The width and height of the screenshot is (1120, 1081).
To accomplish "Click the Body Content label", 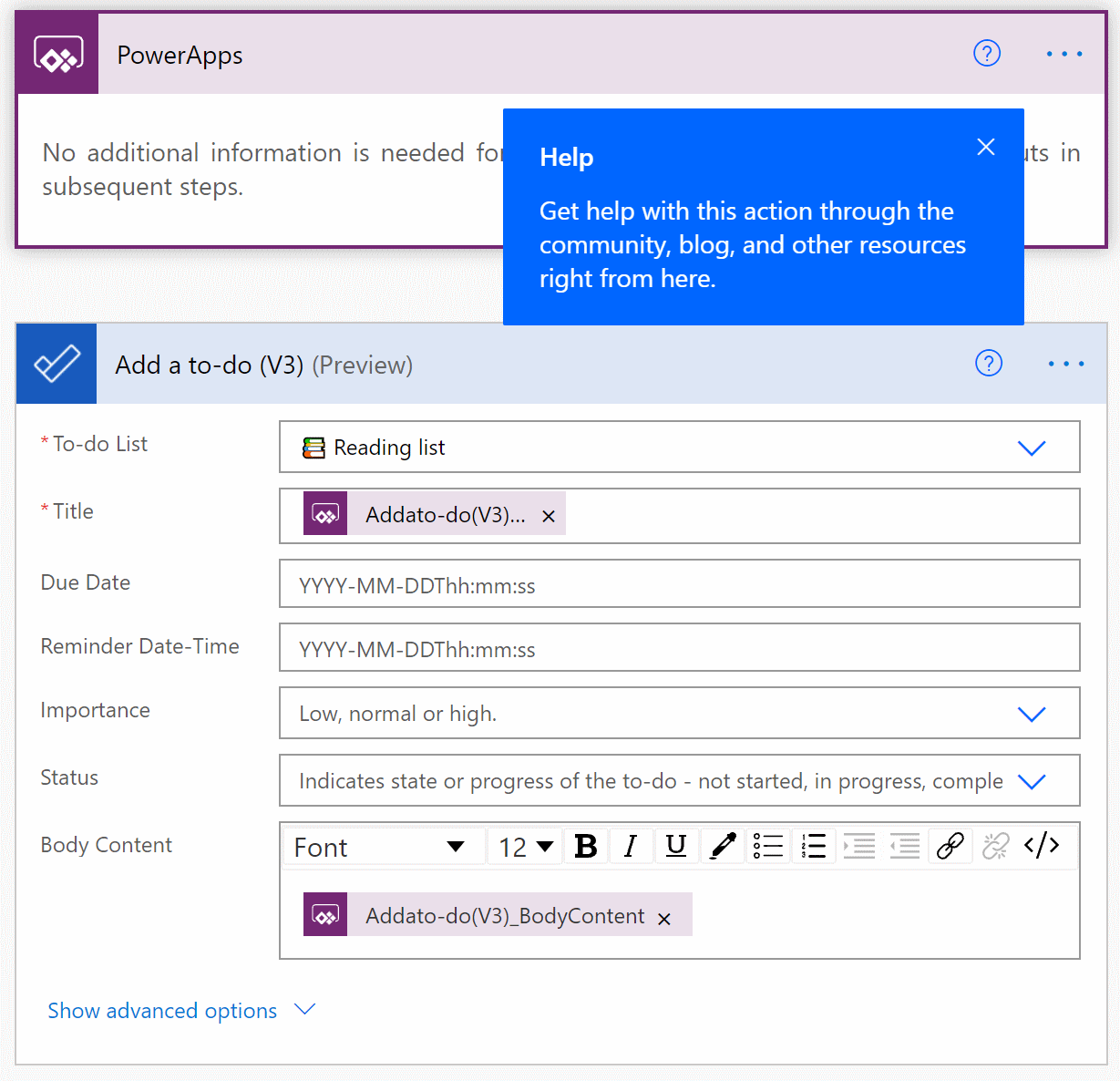I will 106,845.
